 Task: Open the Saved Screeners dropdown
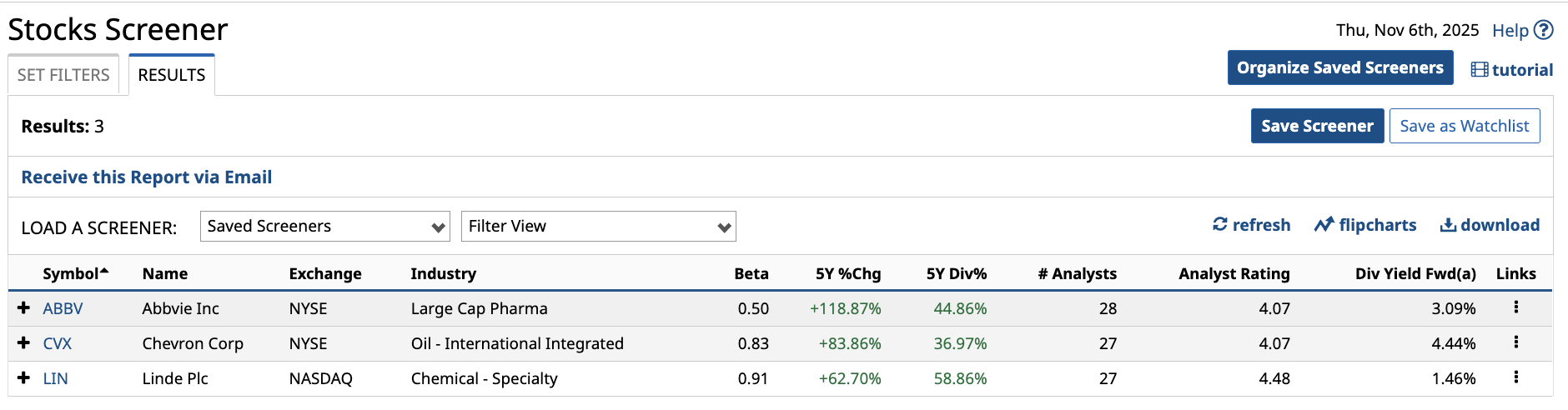tap(325, 227)
